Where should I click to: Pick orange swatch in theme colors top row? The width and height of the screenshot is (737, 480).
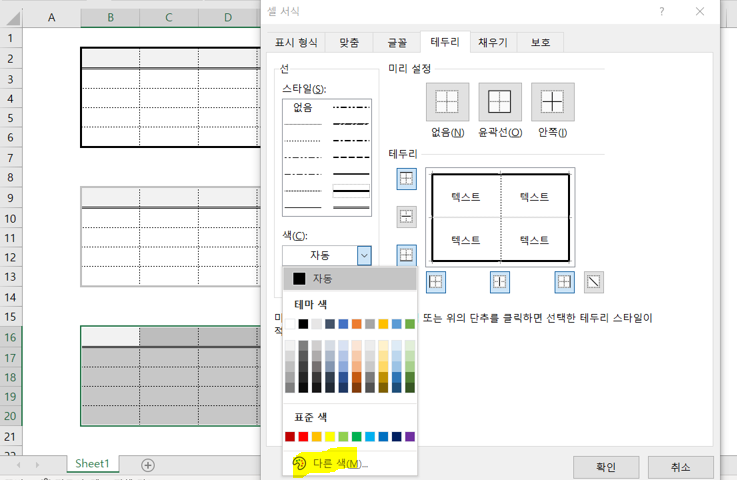[357, 324]
